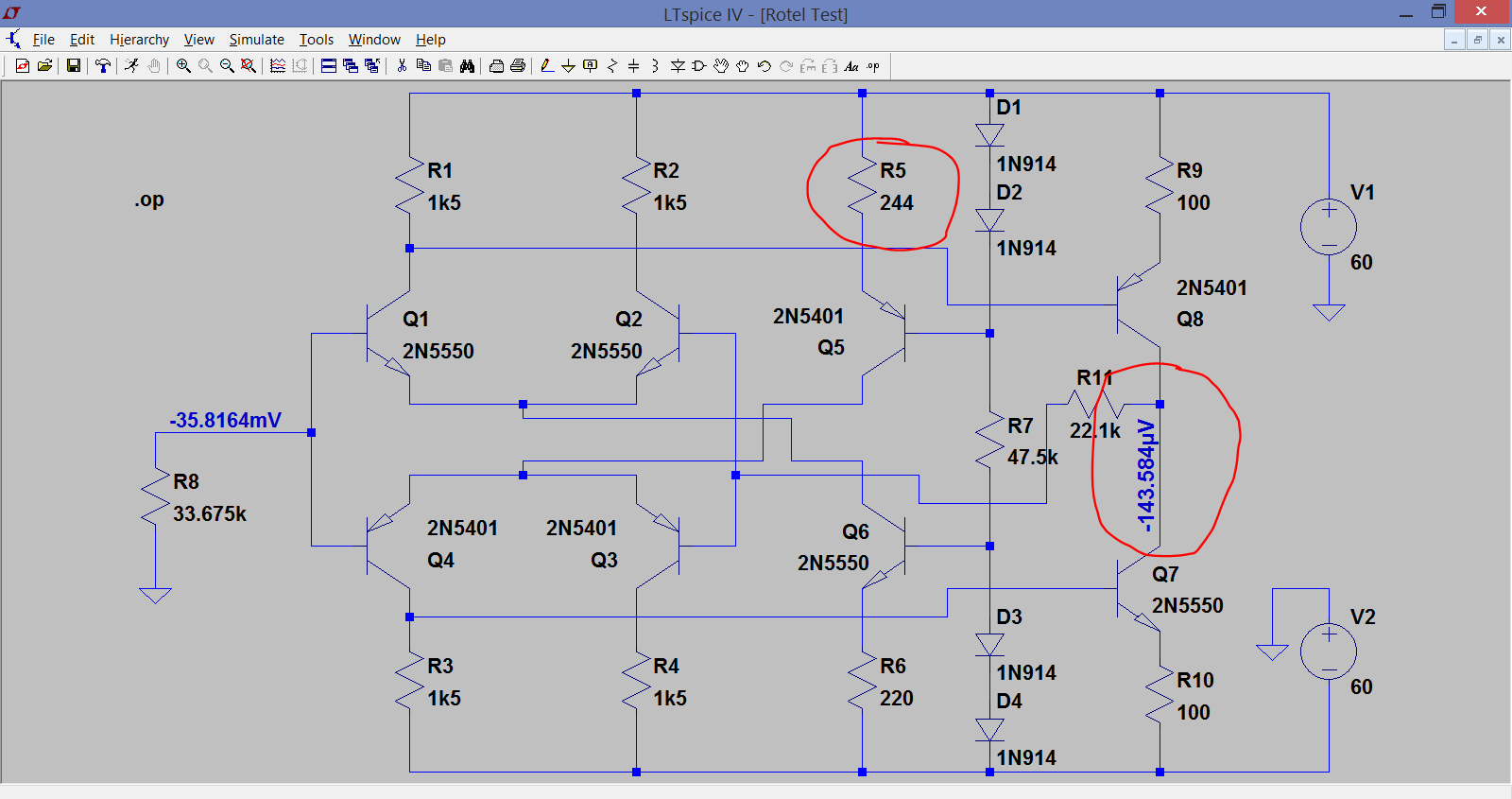Click the R10 value 100
This screenshot has width=1512, height=799.
click(1194, 712)
